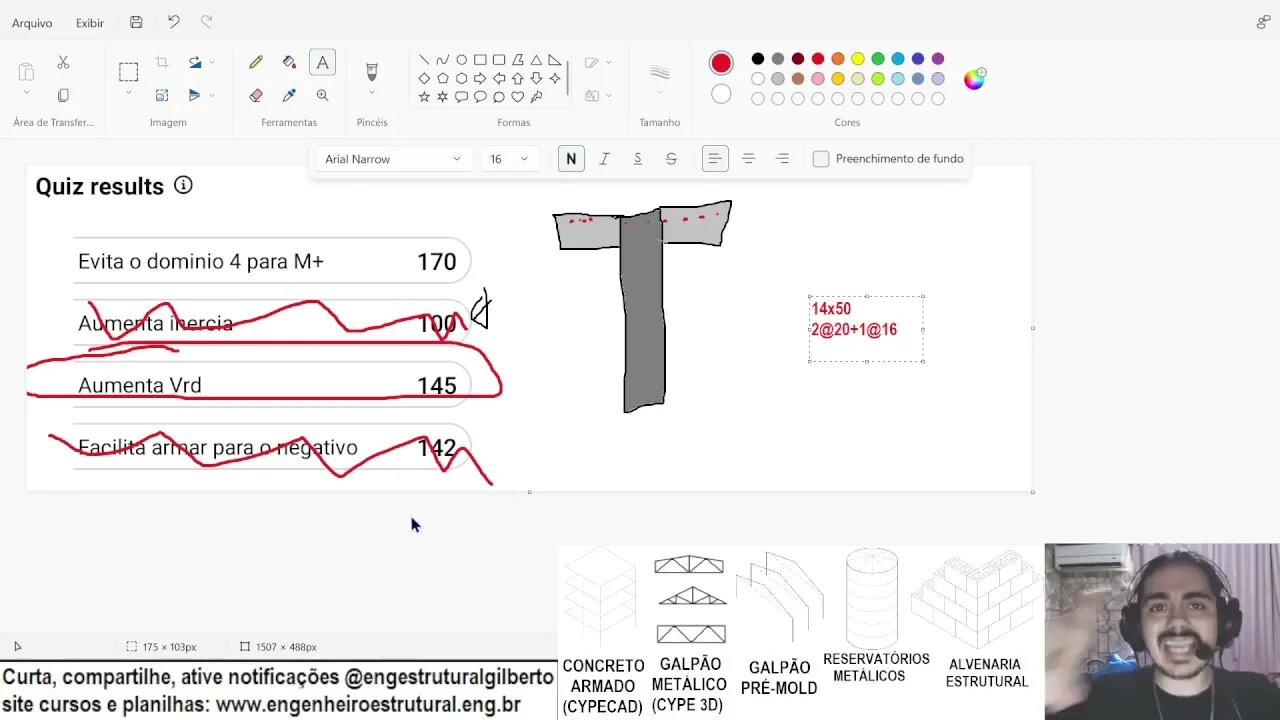This screenshot has height=720, width=1280.
Task: Toggle italic text formatting
Action: pyautogui.click(x=604, y=159)
